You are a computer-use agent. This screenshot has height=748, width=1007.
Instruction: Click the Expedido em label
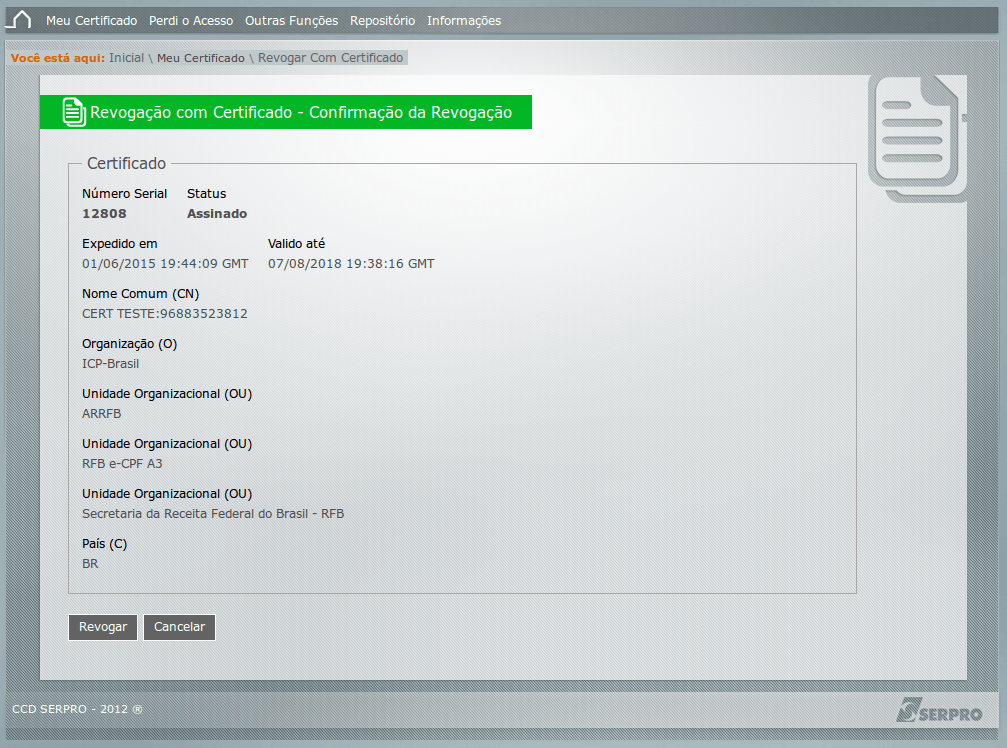click(119, 244)
